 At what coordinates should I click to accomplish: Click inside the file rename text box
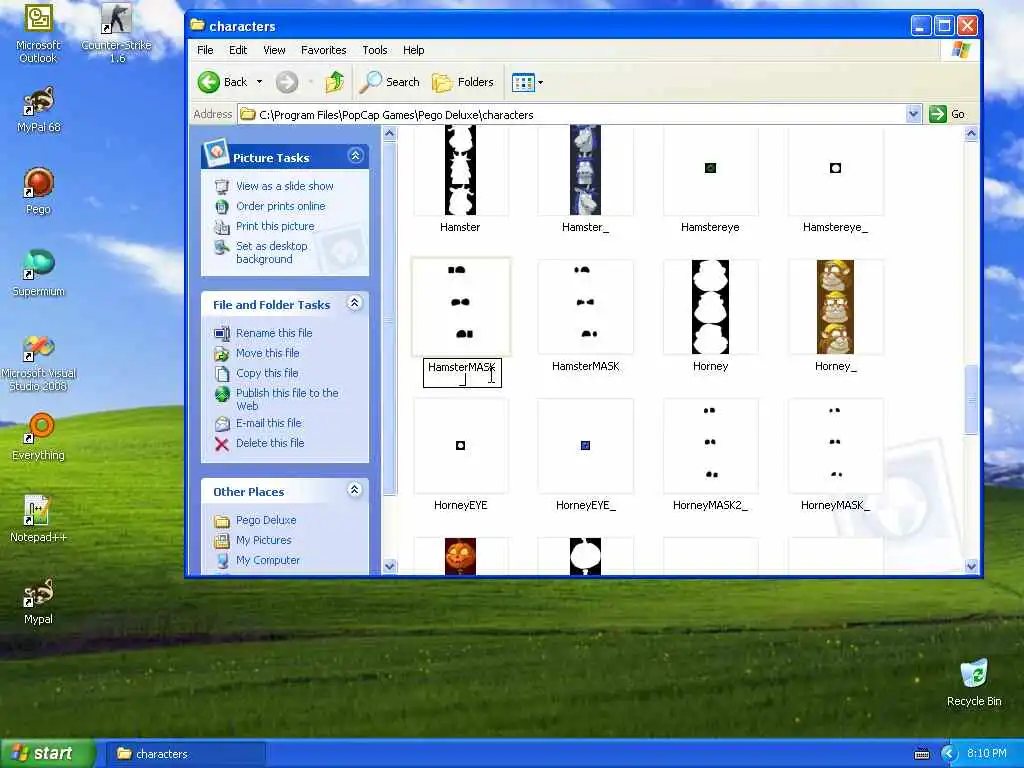click(462, 373)
